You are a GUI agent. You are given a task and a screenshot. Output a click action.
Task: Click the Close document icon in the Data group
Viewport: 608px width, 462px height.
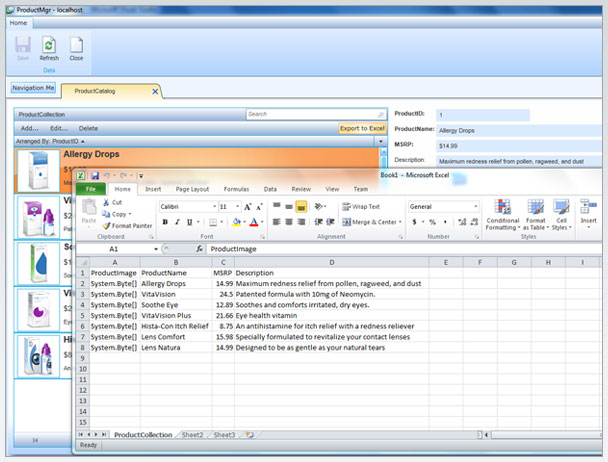click(x=76, y=45)
